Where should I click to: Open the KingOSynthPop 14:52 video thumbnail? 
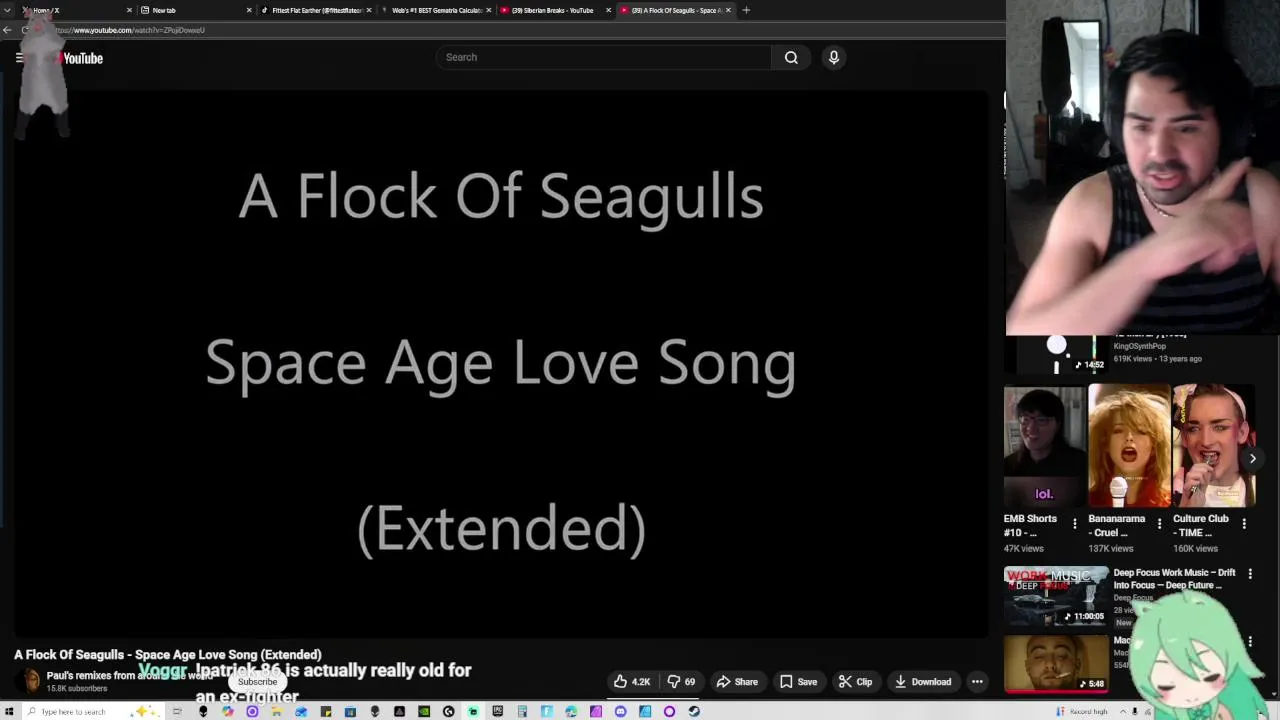pos(1055,353)
